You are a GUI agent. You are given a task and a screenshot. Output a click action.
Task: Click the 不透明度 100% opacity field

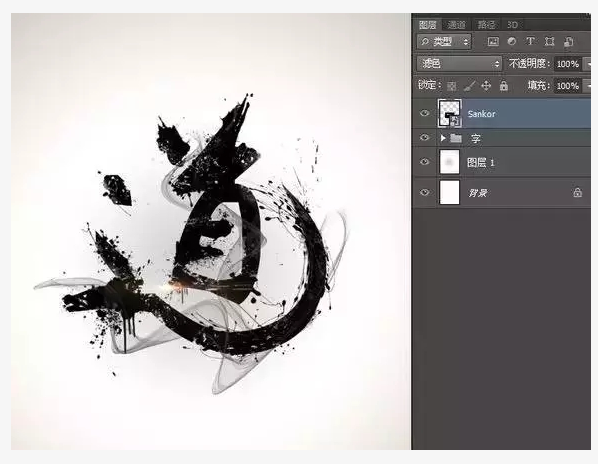[x=567, y=64]
